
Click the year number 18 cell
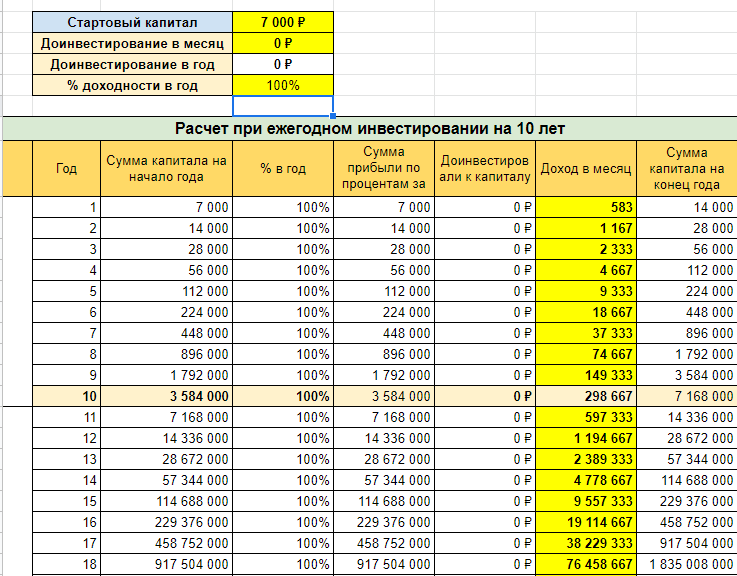[66, 564]
